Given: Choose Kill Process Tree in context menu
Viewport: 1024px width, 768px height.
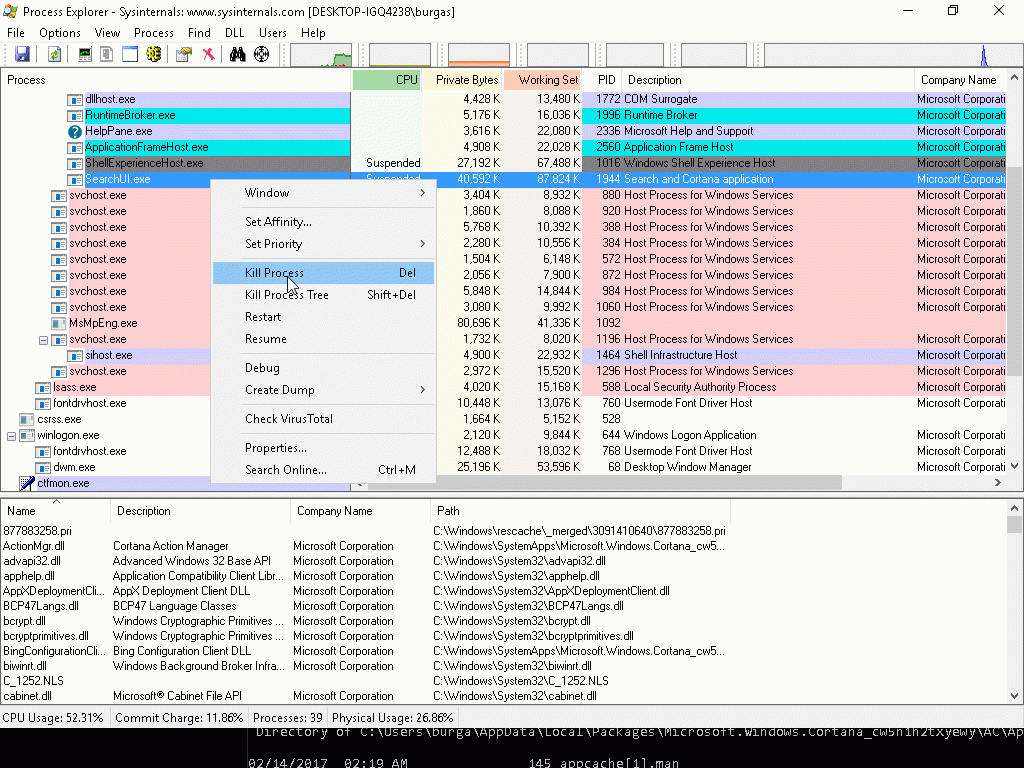Looking at the screenshot, I should [x=324, y=295].
